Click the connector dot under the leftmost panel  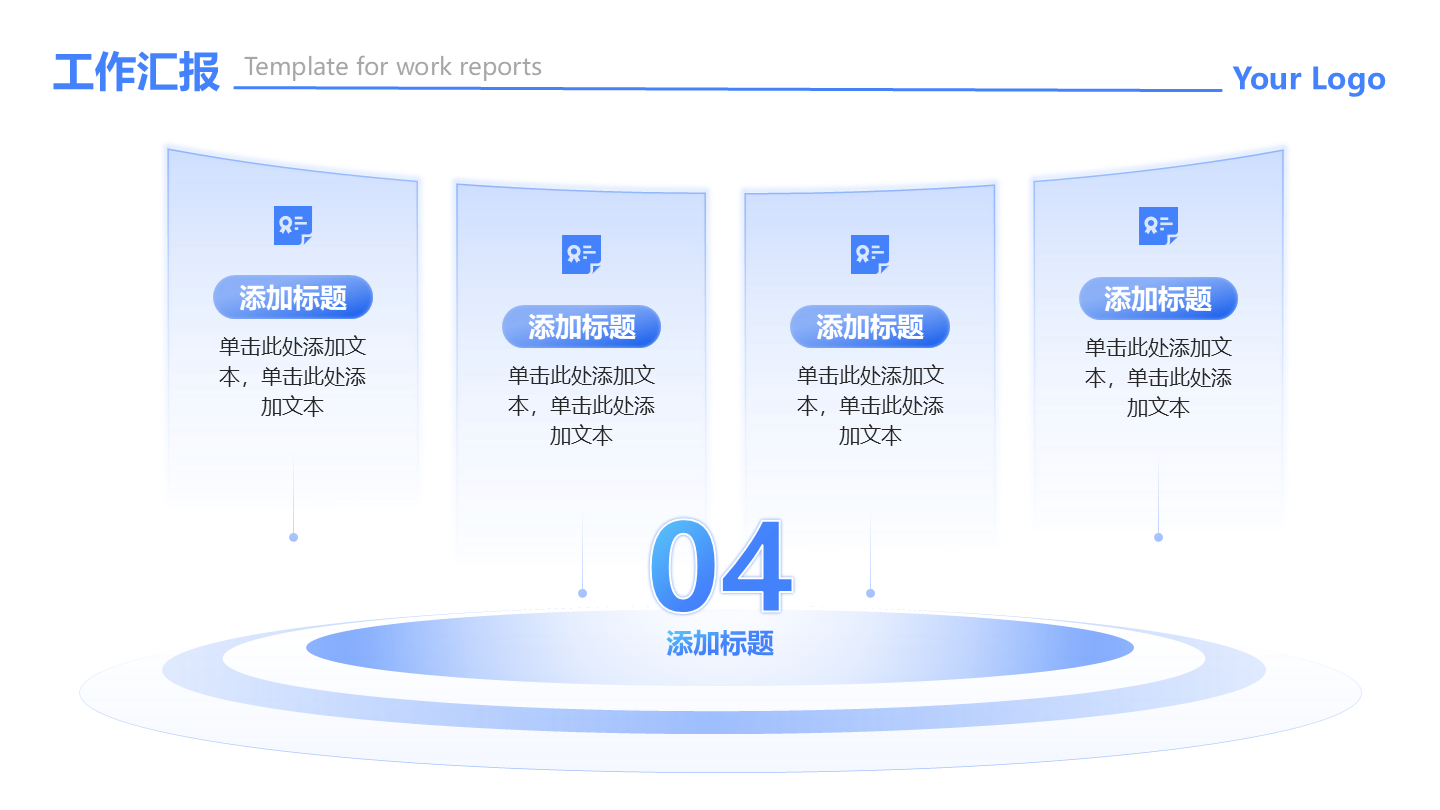pyautogui.click(x=293, y=537)
